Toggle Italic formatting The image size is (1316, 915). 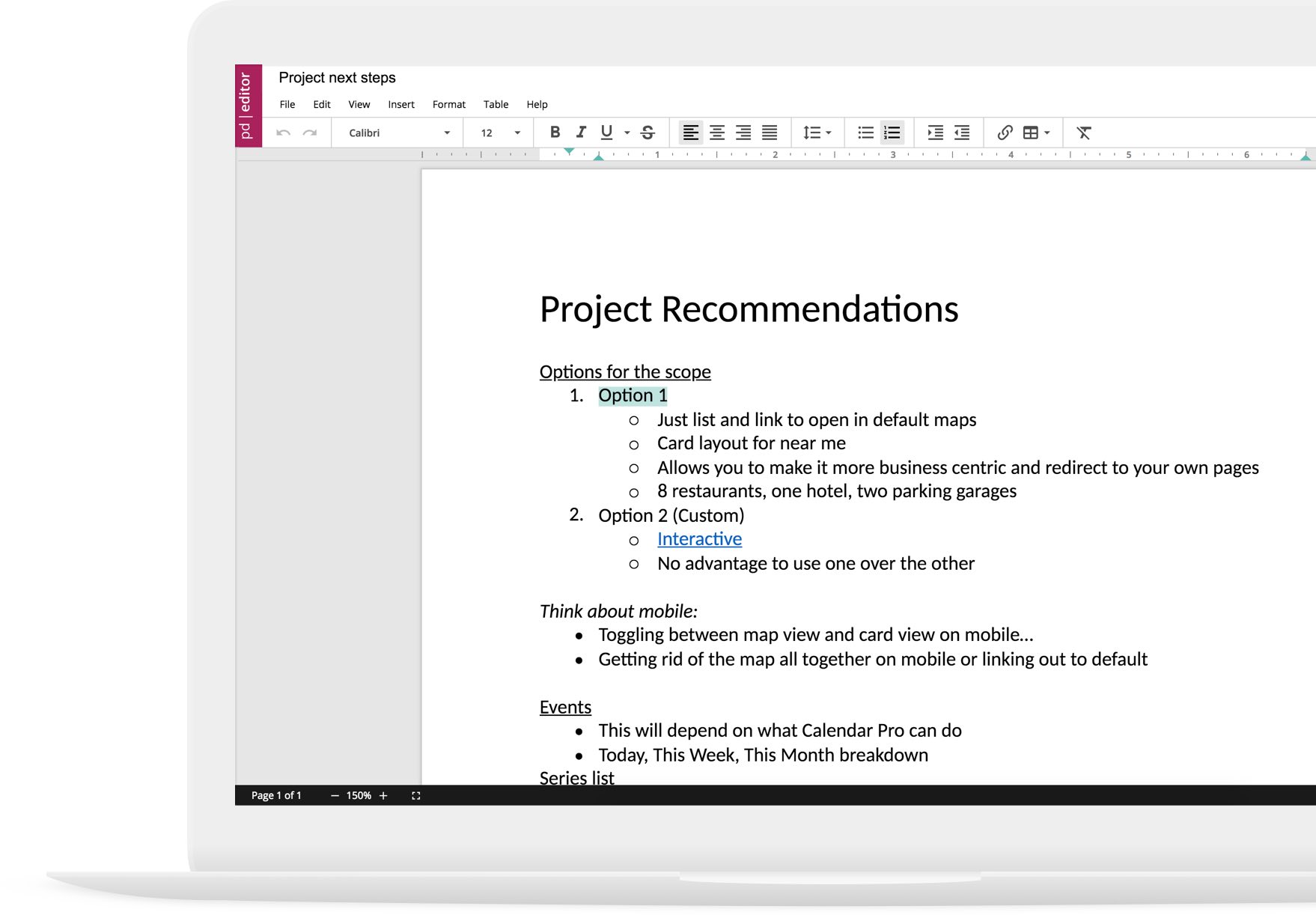click(x=581, y=133)
